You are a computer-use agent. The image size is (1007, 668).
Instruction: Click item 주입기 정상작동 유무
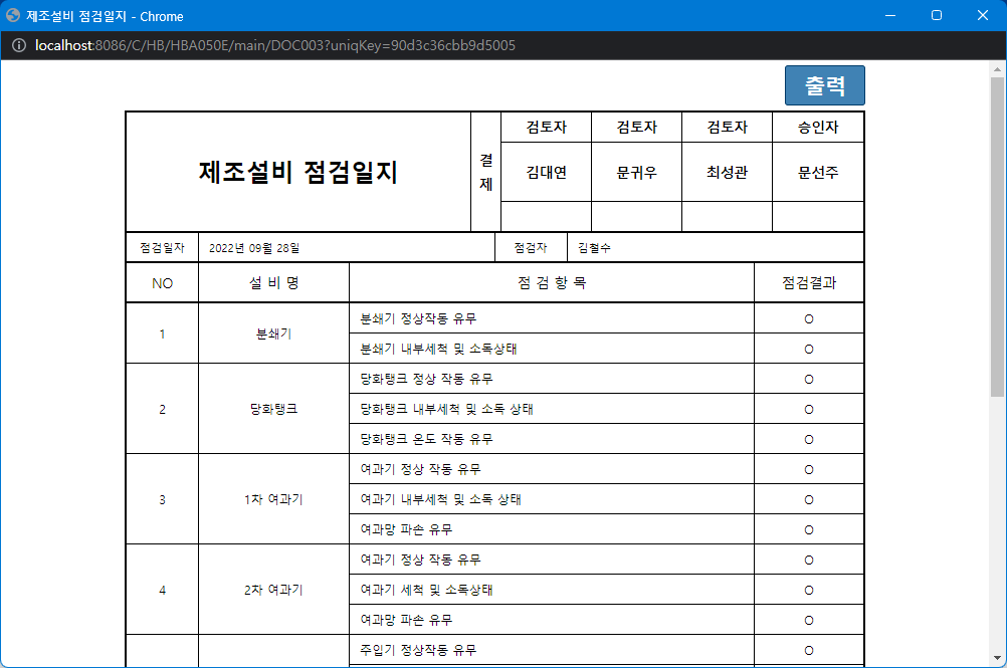pyautogui.click(x=418, y=651)
